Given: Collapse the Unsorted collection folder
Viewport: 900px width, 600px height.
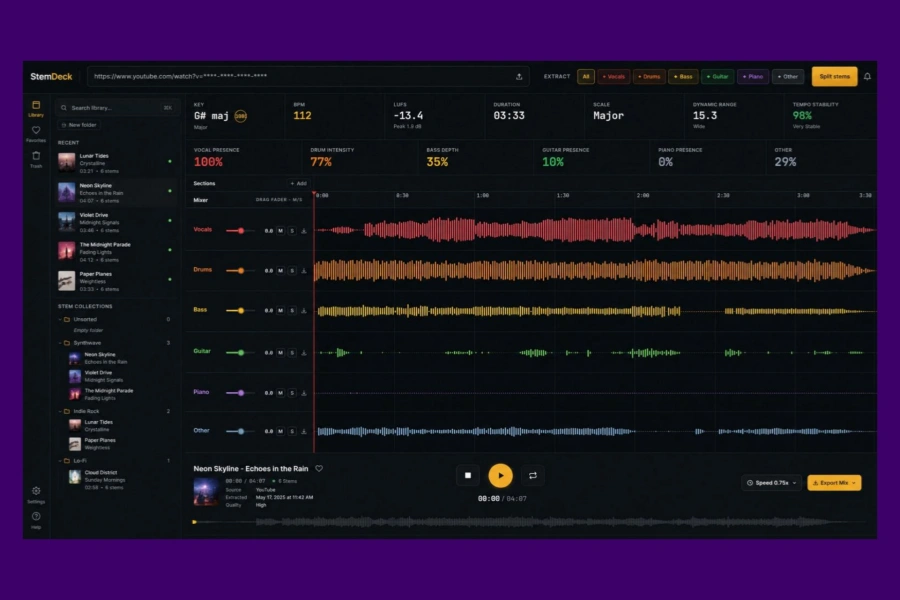Looking at the screenshot, I should [x=60, y=319].
